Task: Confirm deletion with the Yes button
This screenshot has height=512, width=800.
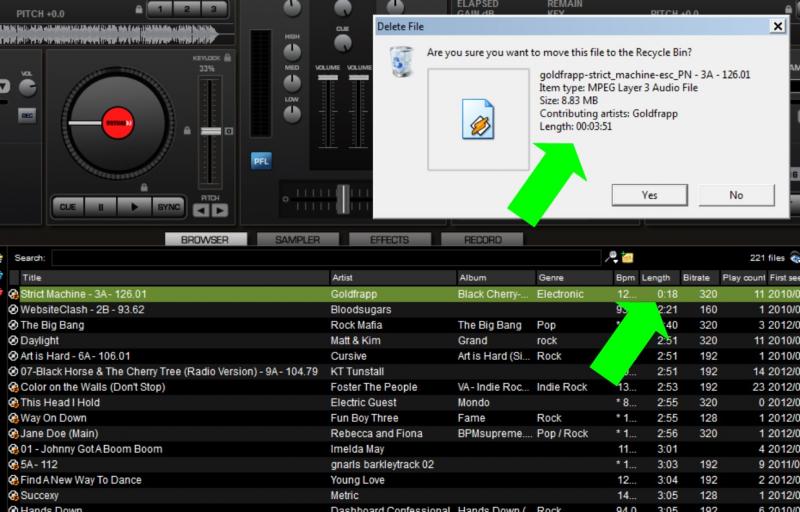Action: click(649, 195)
